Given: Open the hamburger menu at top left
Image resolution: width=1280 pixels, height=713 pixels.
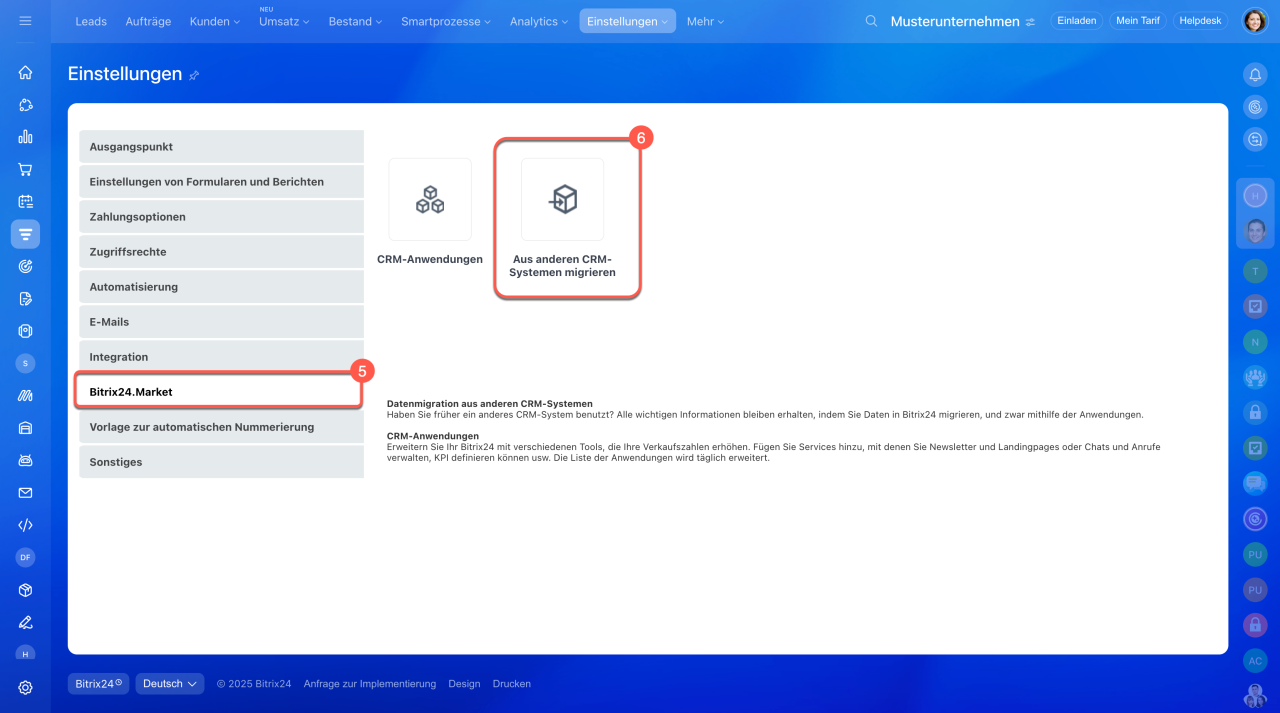Looking at the screenshot, I should click(x=25, y=21).
